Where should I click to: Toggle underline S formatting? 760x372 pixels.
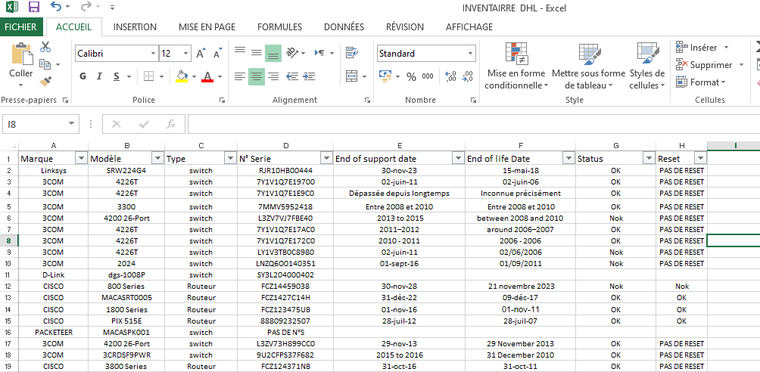point(116,77)
